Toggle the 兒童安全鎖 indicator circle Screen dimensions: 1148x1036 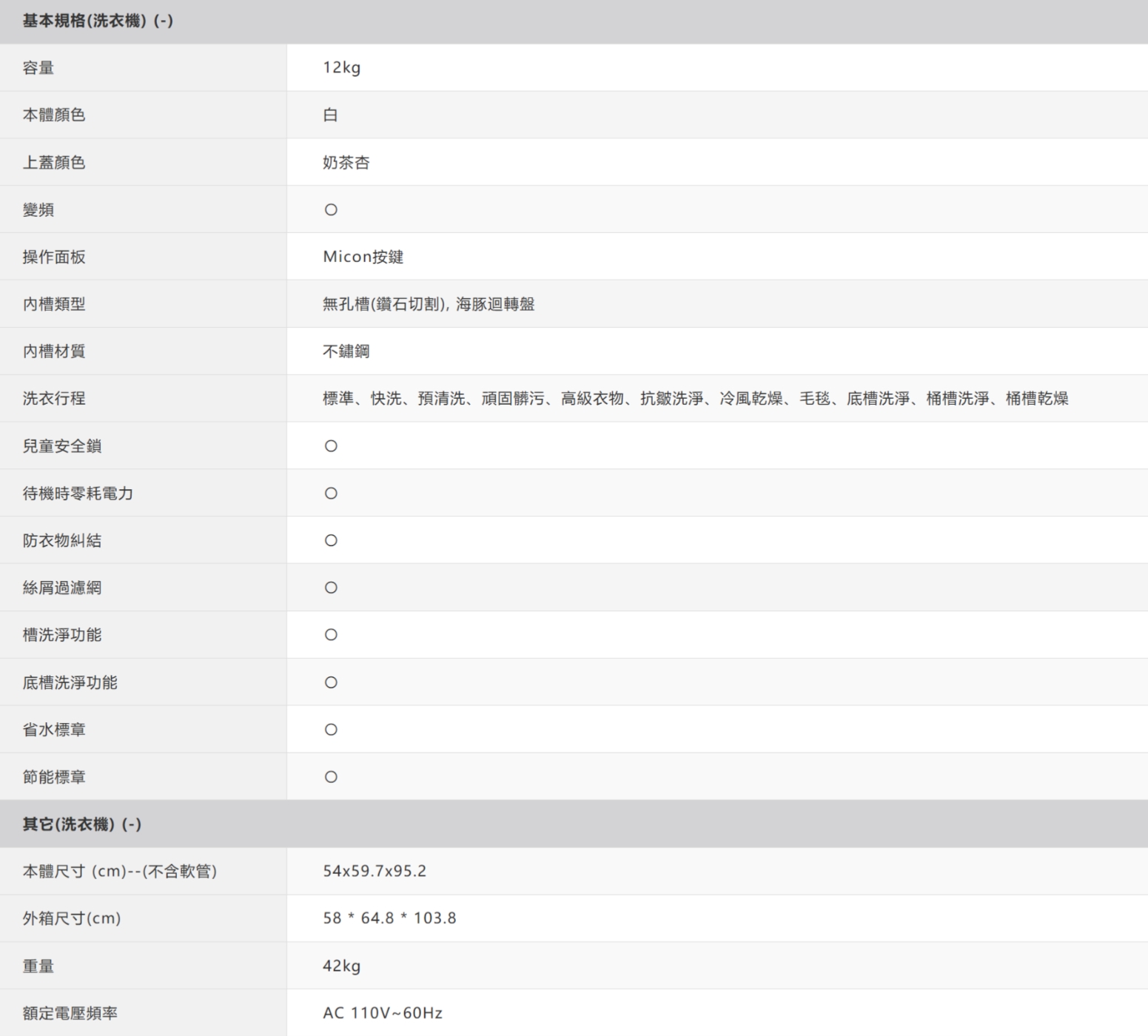pos(331,445)
